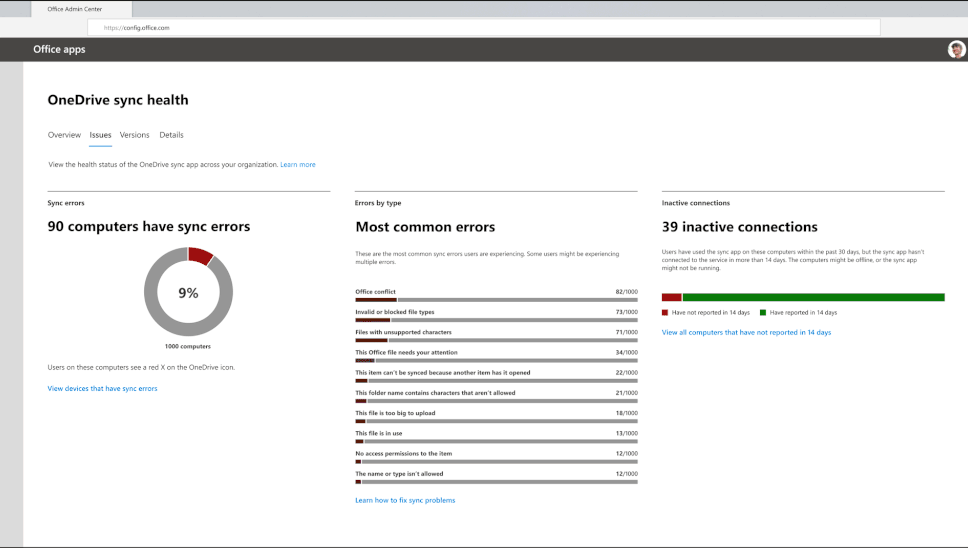Open Learn how to fix sync problems
968x548 pixels.
405,500
